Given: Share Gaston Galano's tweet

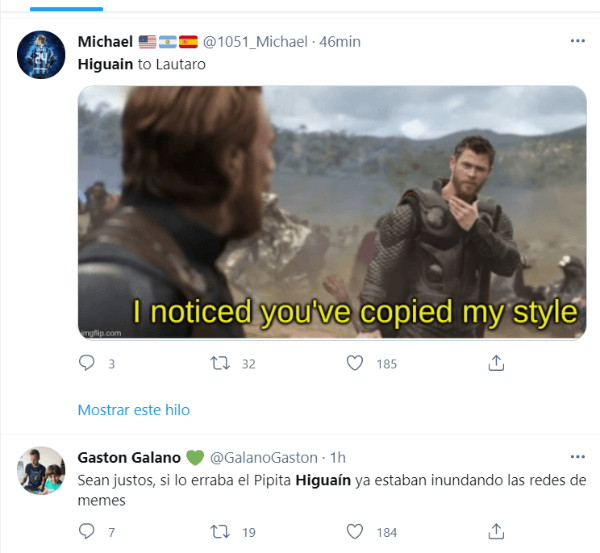Looking at the screenshot, I should [x=495, y=531].
